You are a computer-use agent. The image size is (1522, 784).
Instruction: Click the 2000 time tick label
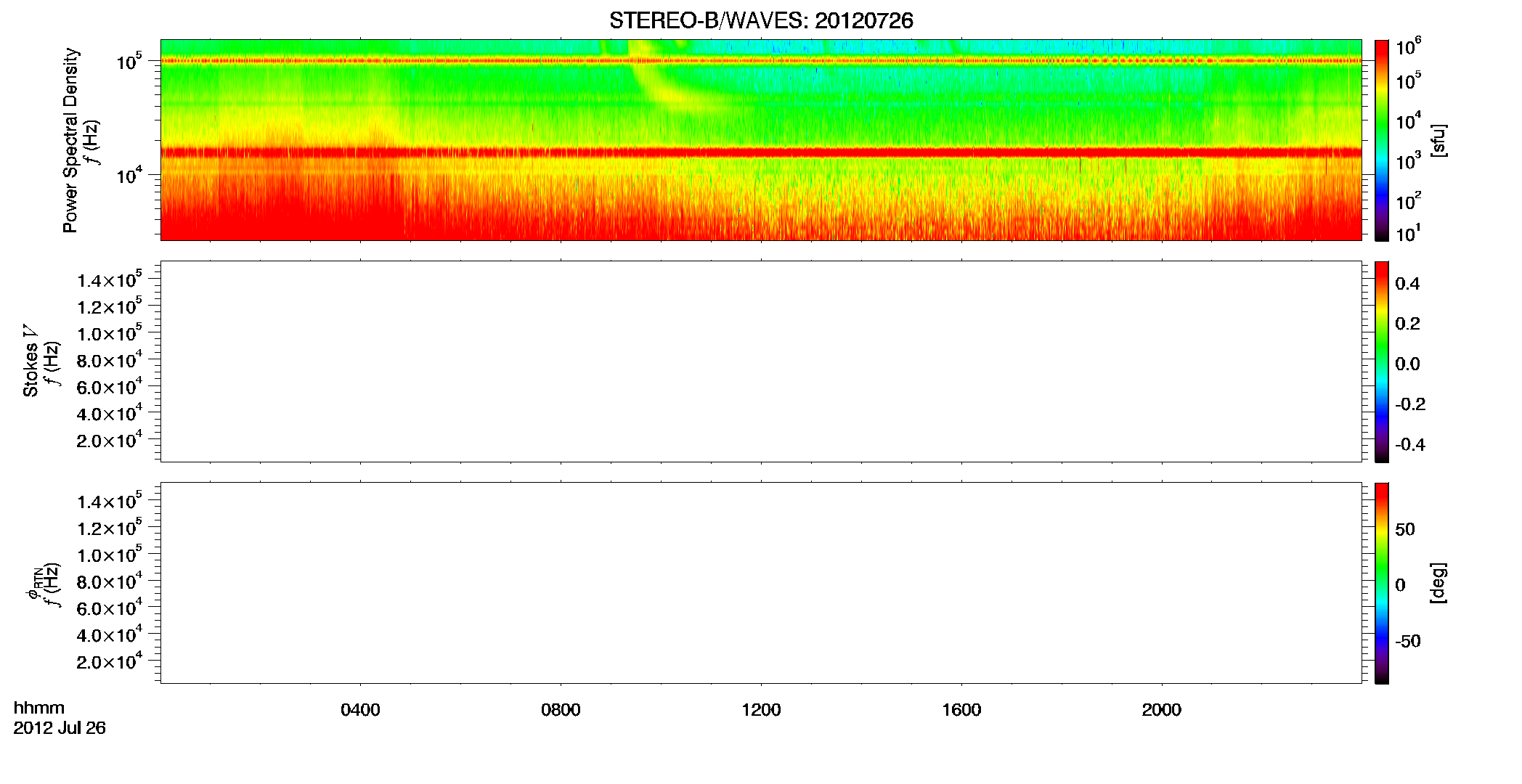1161,710
